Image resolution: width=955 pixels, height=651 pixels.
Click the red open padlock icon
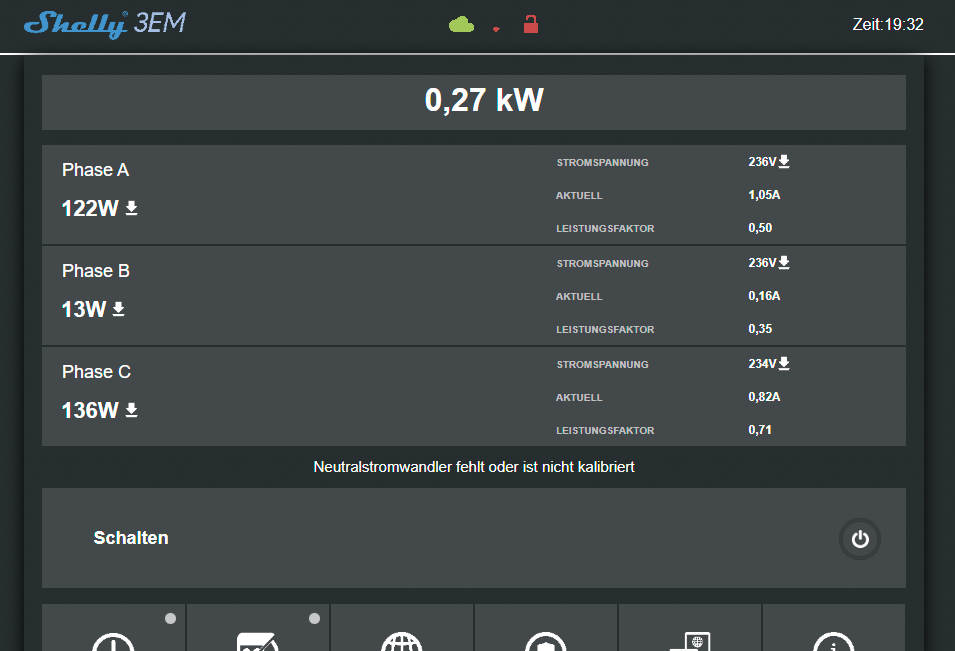(530, 24)
